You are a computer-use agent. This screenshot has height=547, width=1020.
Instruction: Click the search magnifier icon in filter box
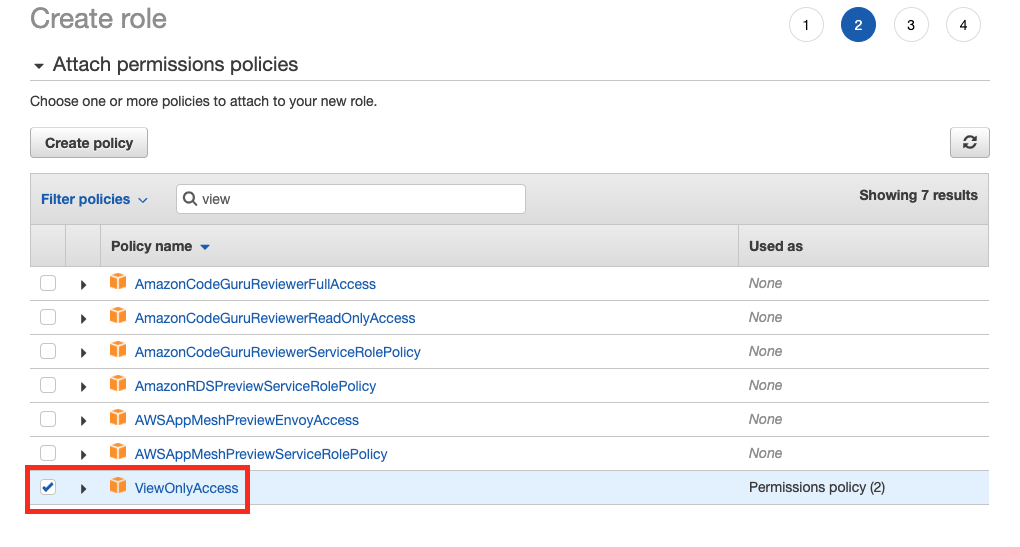(190, 198)
